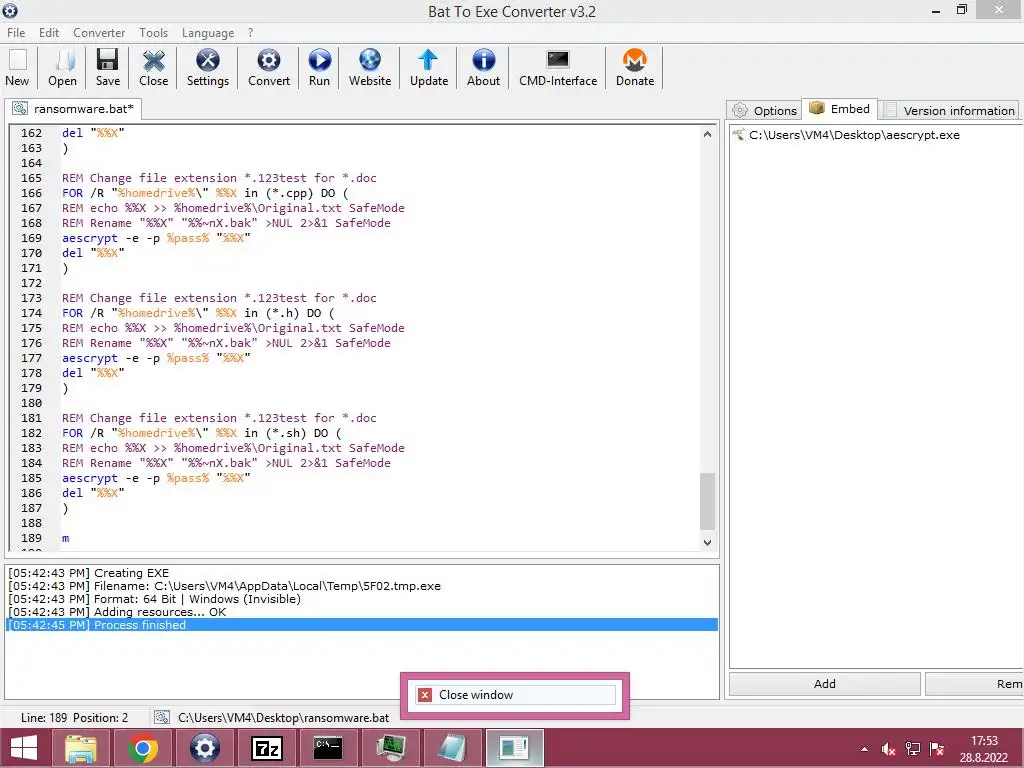Open the Language menu

pos(208,33)
